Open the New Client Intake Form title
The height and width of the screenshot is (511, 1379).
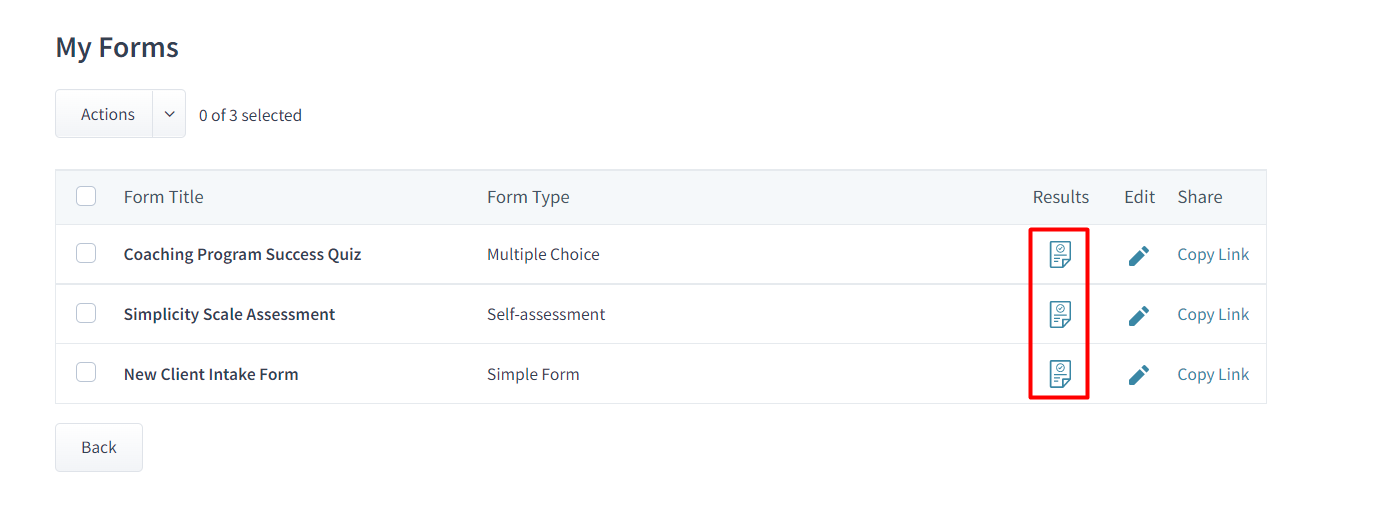211,375
